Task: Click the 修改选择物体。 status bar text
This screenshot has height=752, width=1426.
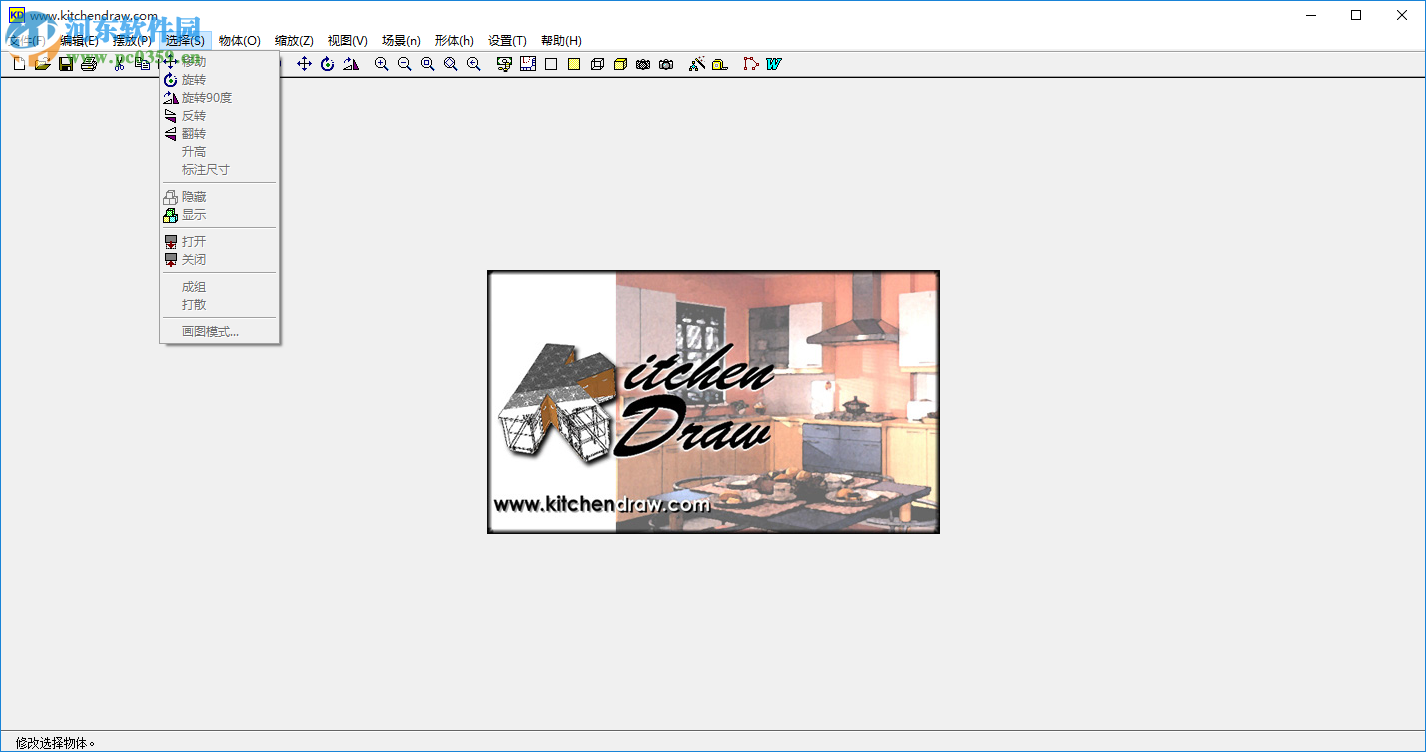Action: click(x=56, y=743)
